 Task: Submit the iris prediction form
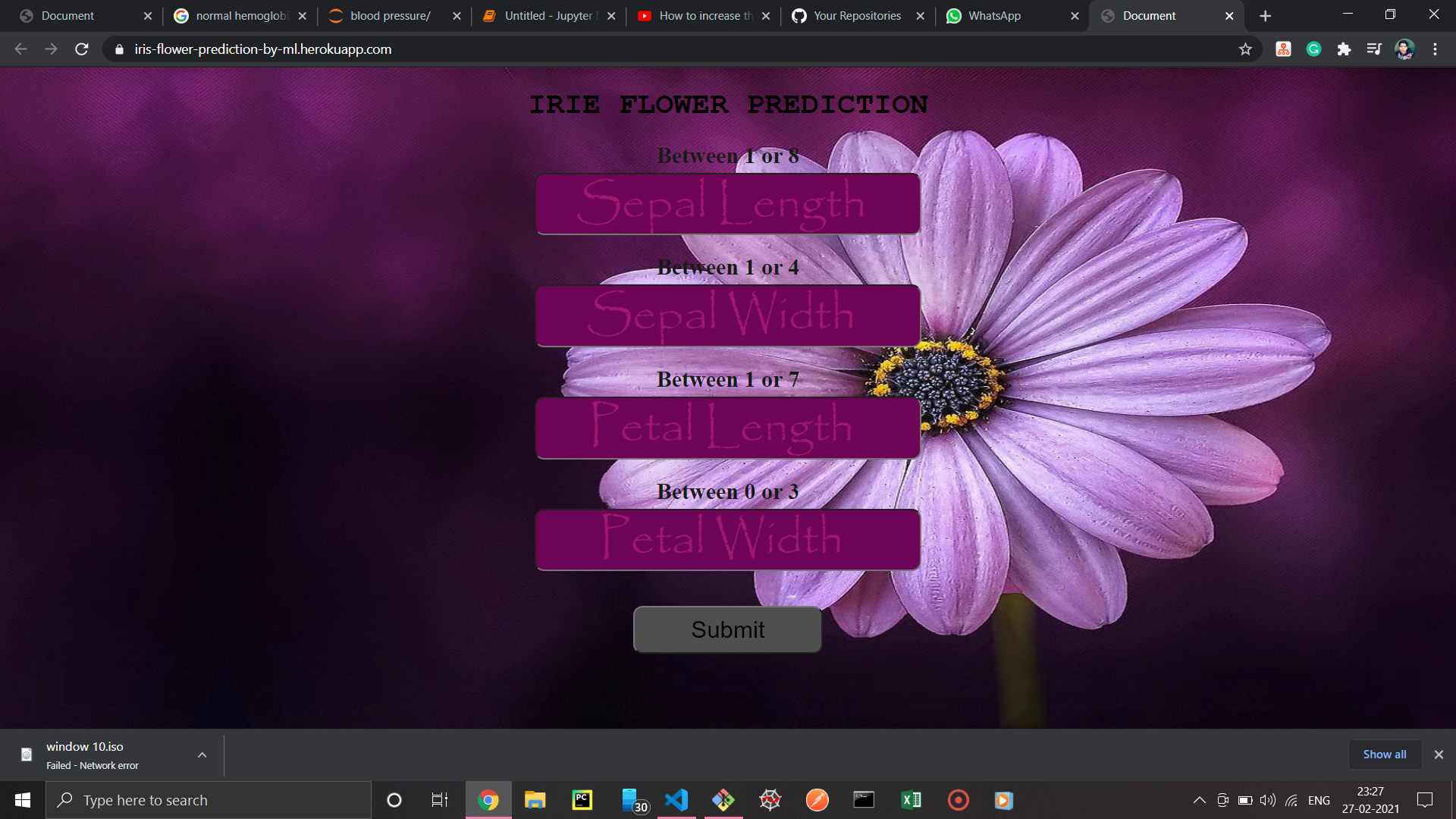coord(728,629)
